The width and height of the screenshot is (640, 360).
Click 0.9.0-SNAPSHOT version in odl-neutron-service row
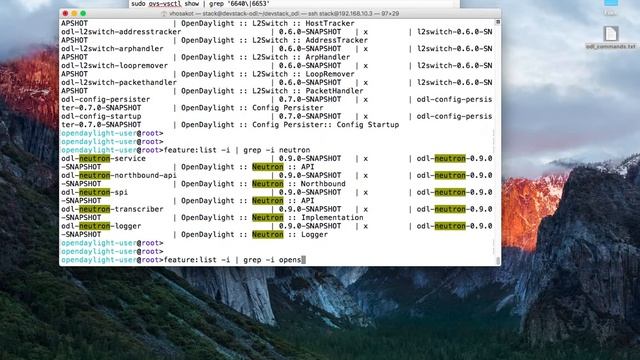point(310,158)
